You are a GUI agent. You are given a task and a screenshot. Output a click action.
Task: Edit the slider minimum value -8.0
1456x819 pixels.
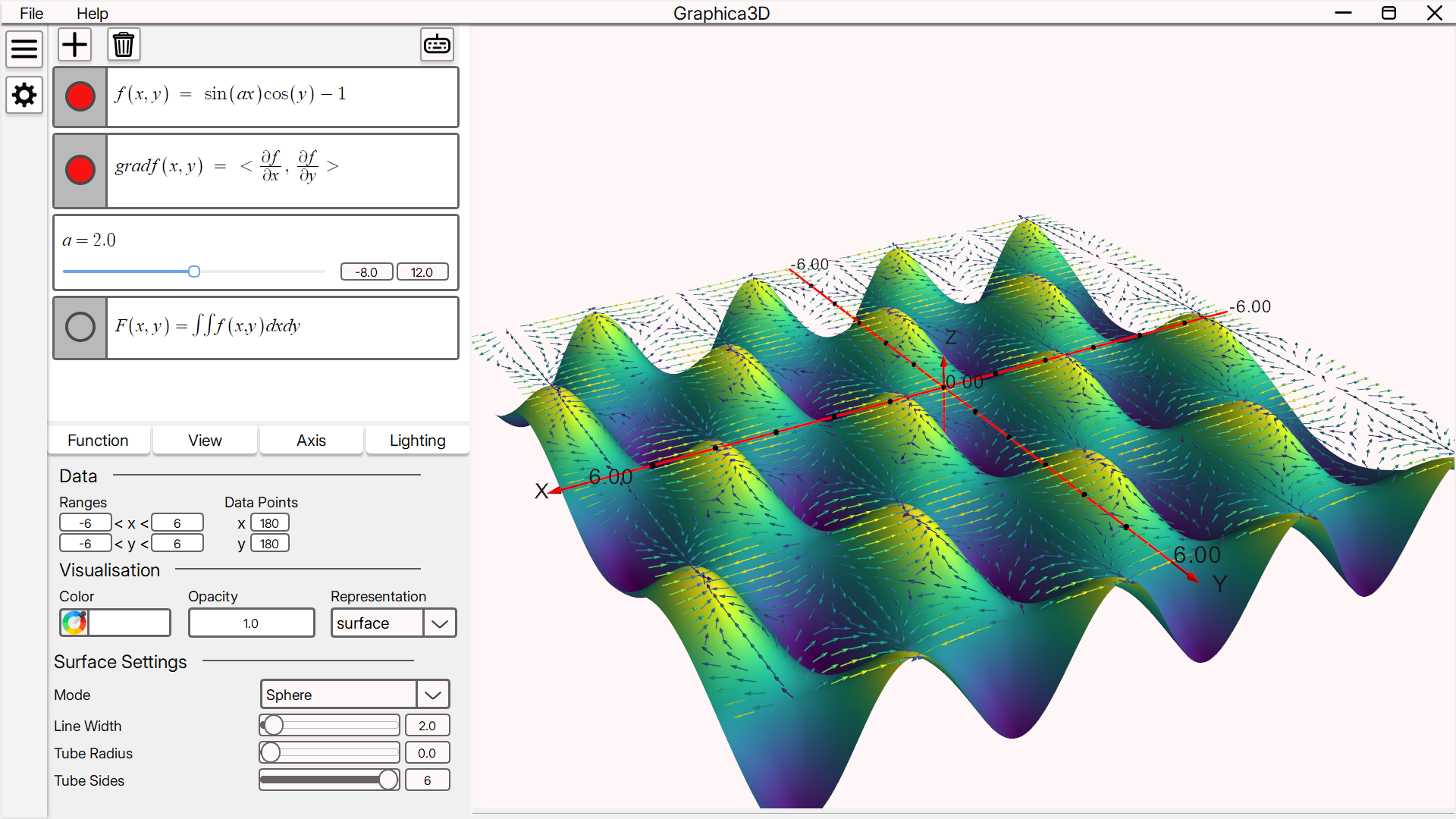point(367,272)
